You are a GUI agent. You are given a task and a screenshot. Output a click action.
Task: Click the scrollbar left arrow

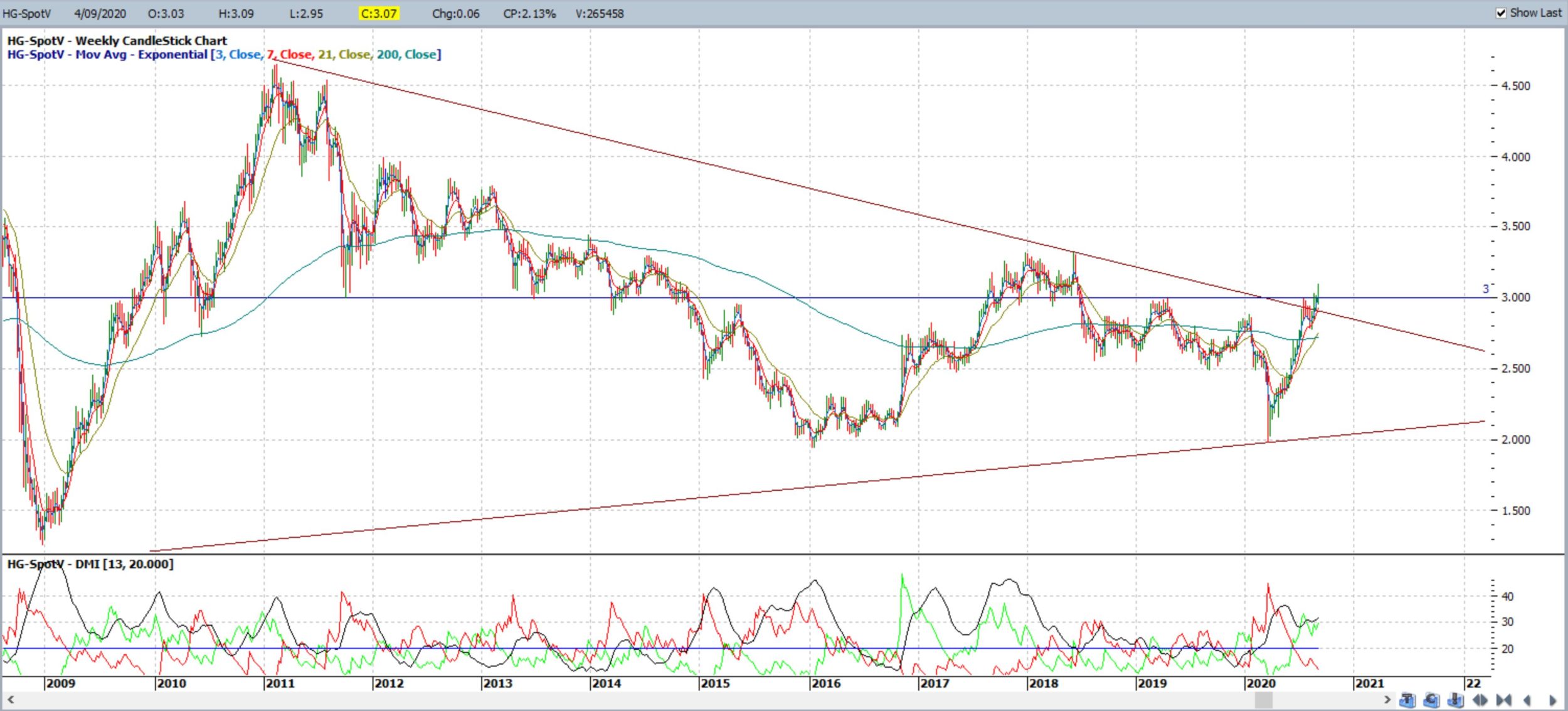click(x=10, y=699)
